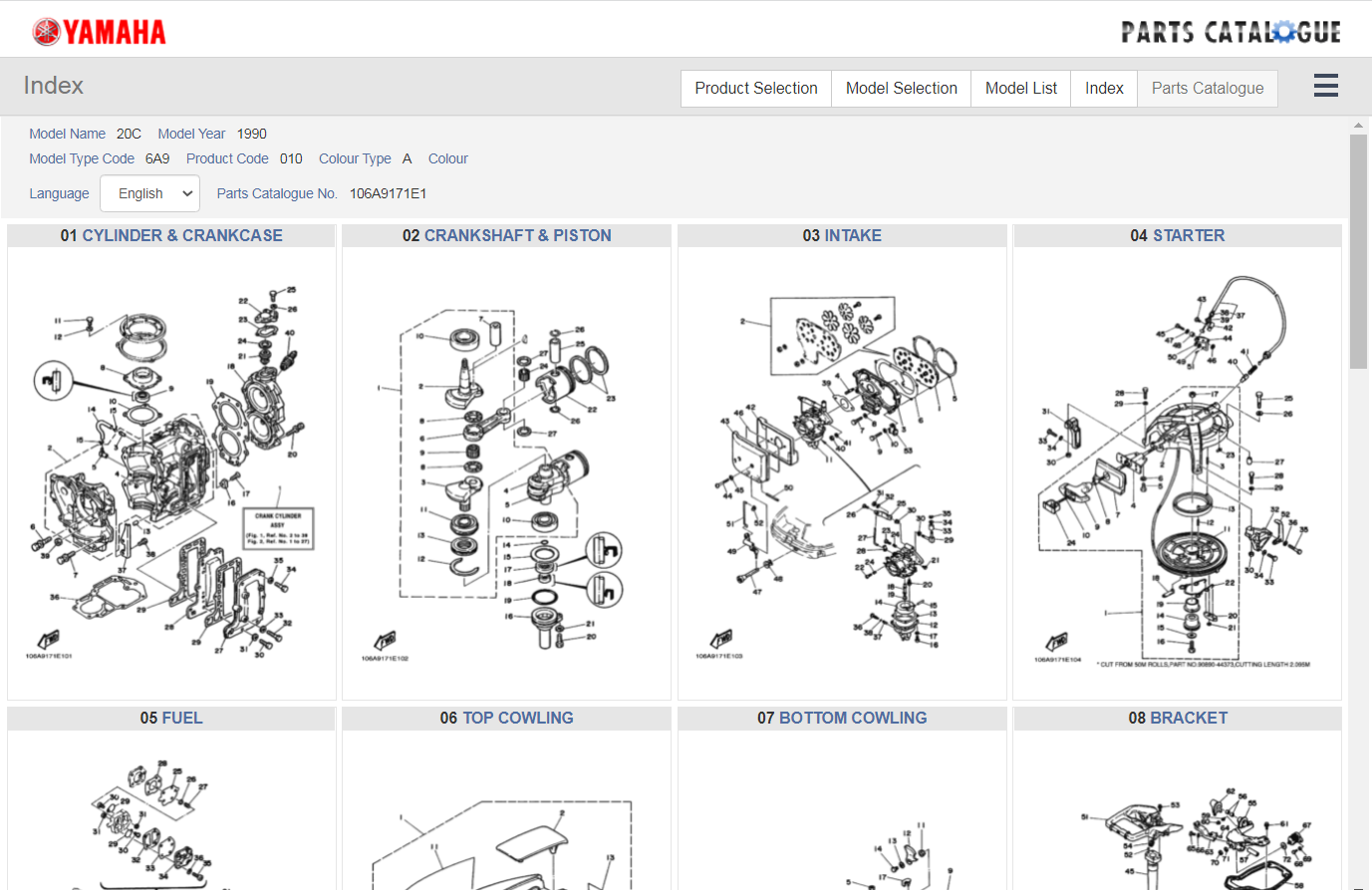Click the Parts Catalogue gear logo

click(1231, 32)
